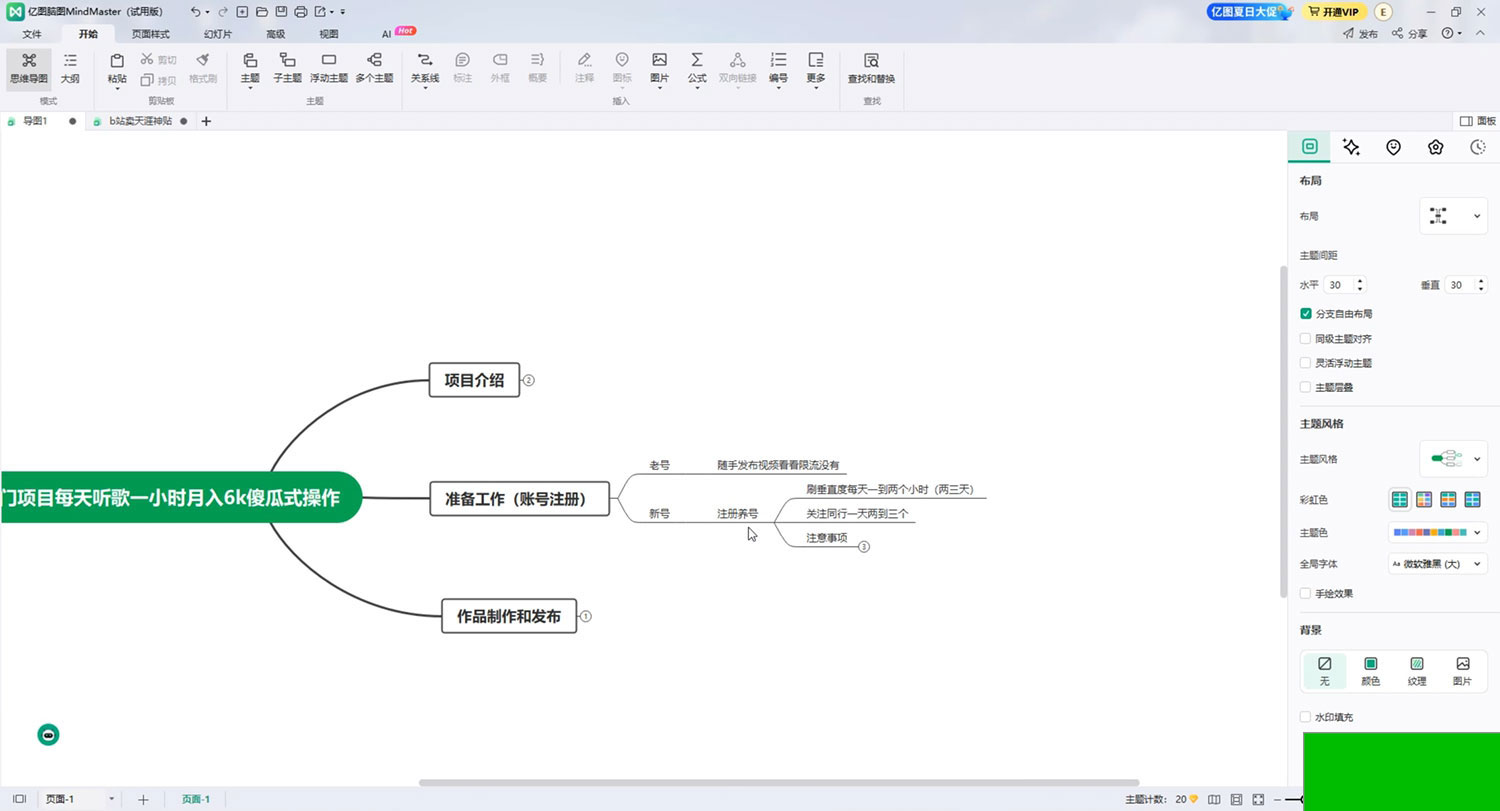Open the 主题风格 style dropdown

pyautogui.click(x=1453, y=459)
